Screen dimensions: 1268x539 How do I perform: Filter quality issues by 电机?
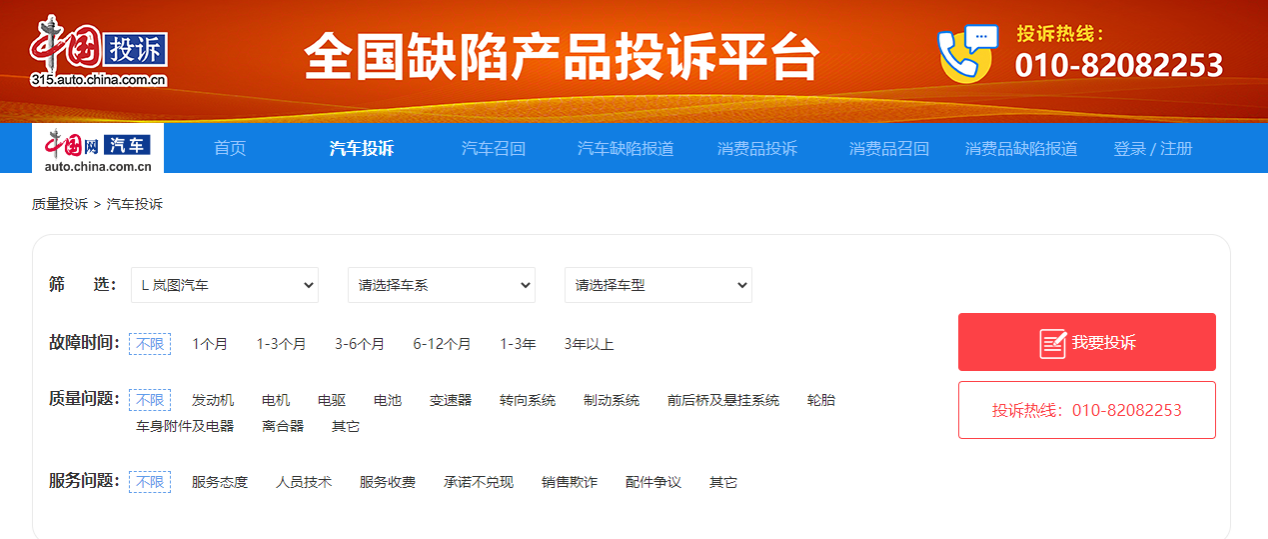276,400
